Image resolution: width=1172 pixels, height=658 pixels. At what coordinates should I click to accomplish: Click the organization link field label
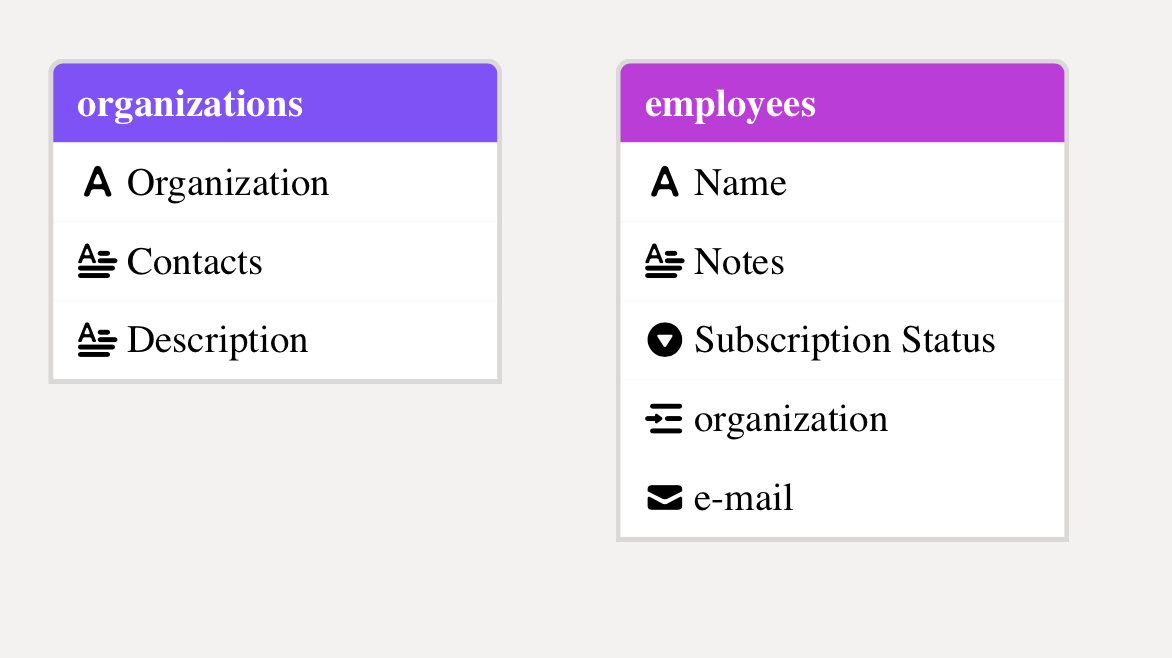click(790, 419)
